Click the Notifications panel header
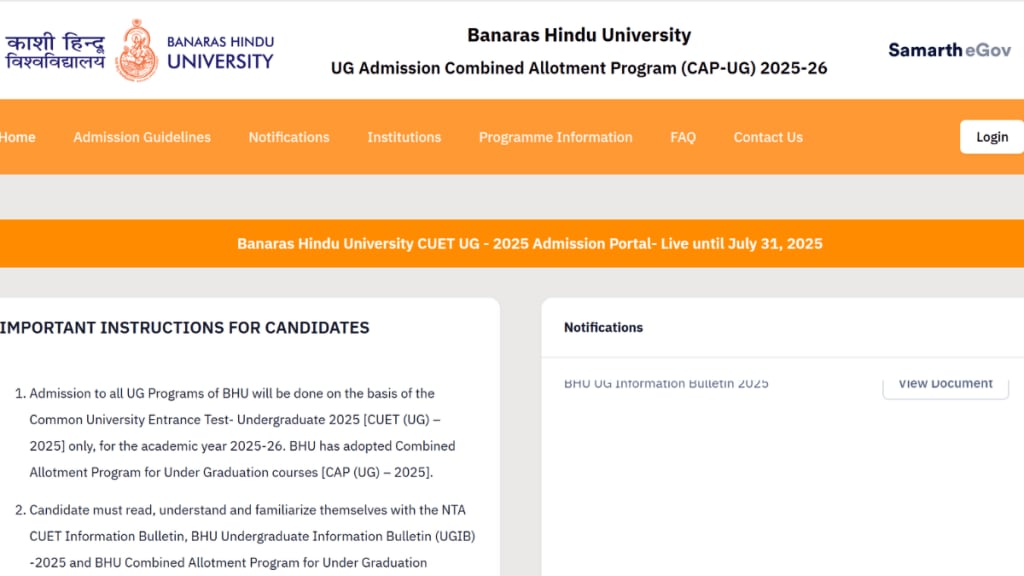 (x=603, y=327)
